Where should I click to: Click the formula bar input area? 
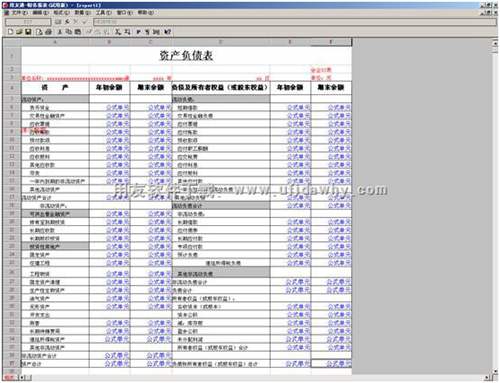point(295,22)
